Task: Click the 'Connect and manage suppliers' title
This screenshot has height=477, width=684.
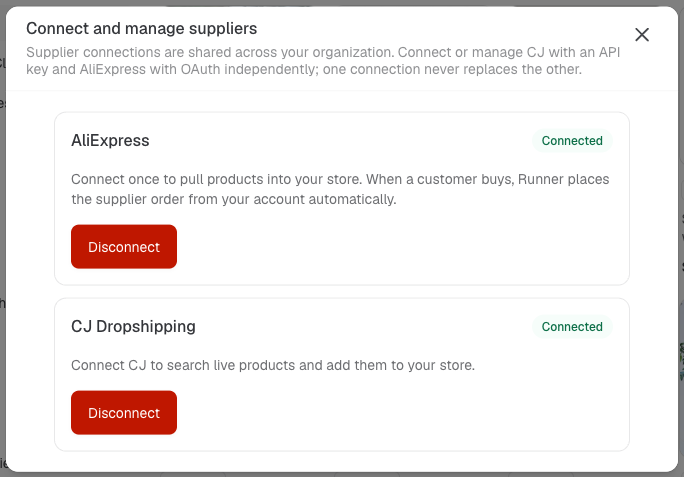Action: pyautogui.click(x=141, y=28)
